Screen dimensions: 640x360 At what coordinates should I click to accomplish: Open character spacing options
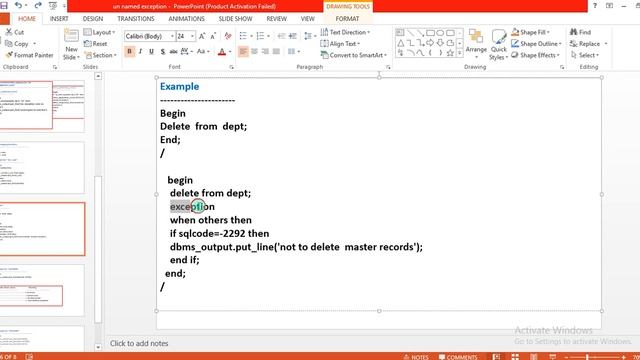(186, 51)
